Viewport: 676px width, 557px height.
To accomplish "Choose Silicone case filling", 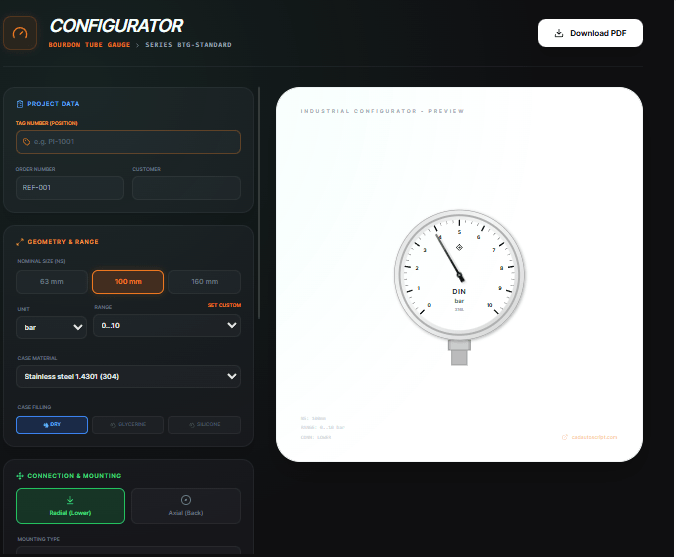I will coord(204,425).
